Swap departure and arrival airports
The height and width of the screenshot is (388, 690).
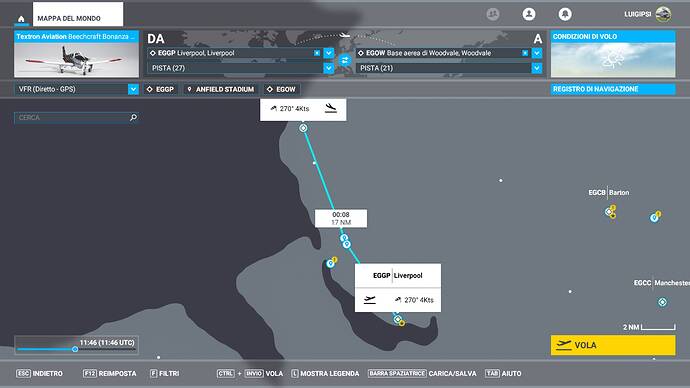[345, 60]
